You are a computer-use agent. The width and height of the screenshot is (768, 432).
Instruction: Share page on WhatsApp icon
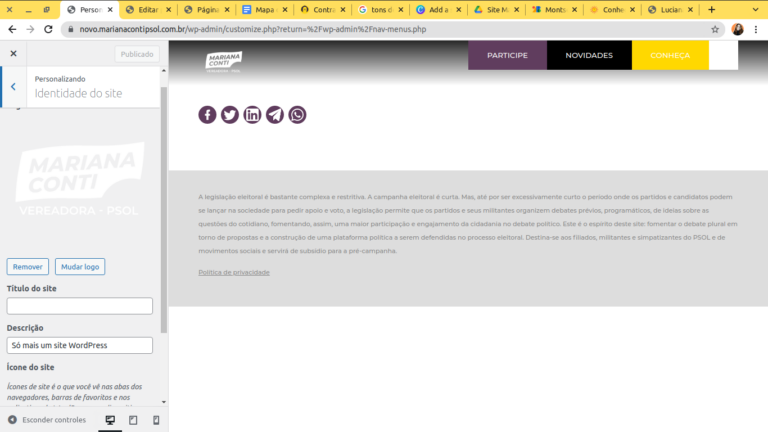click(x=297, y=115)
